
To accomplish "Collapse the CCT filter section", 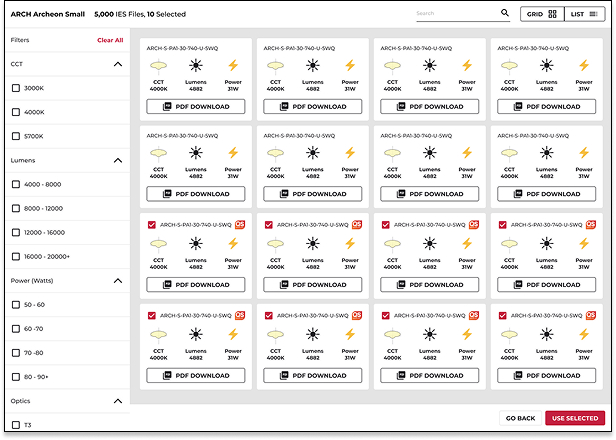I will [x=118, y=64].
